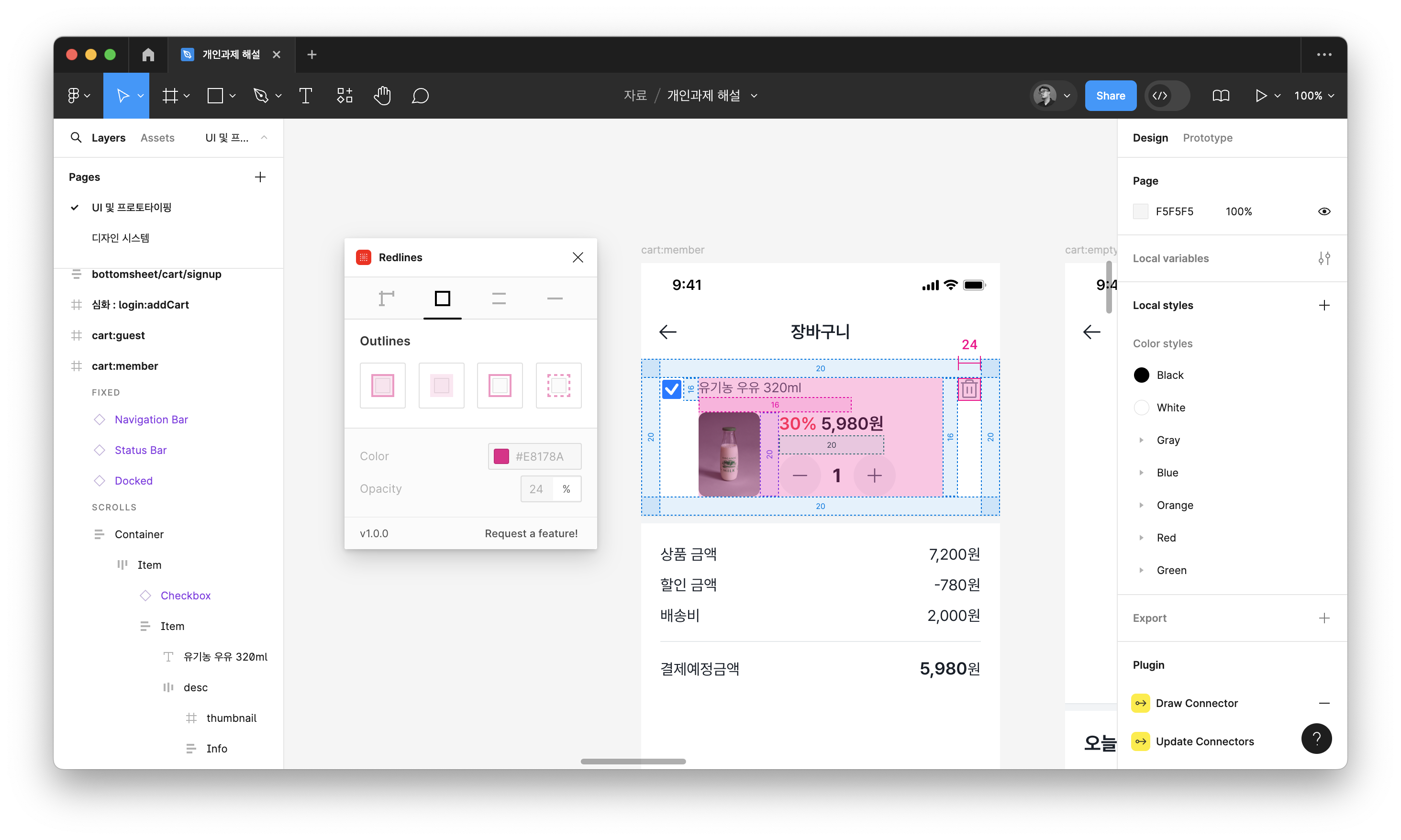Choose the dashed outline style
Image resolution: width=1401 pixels, height=840 pixels.
tap(559, 386)
